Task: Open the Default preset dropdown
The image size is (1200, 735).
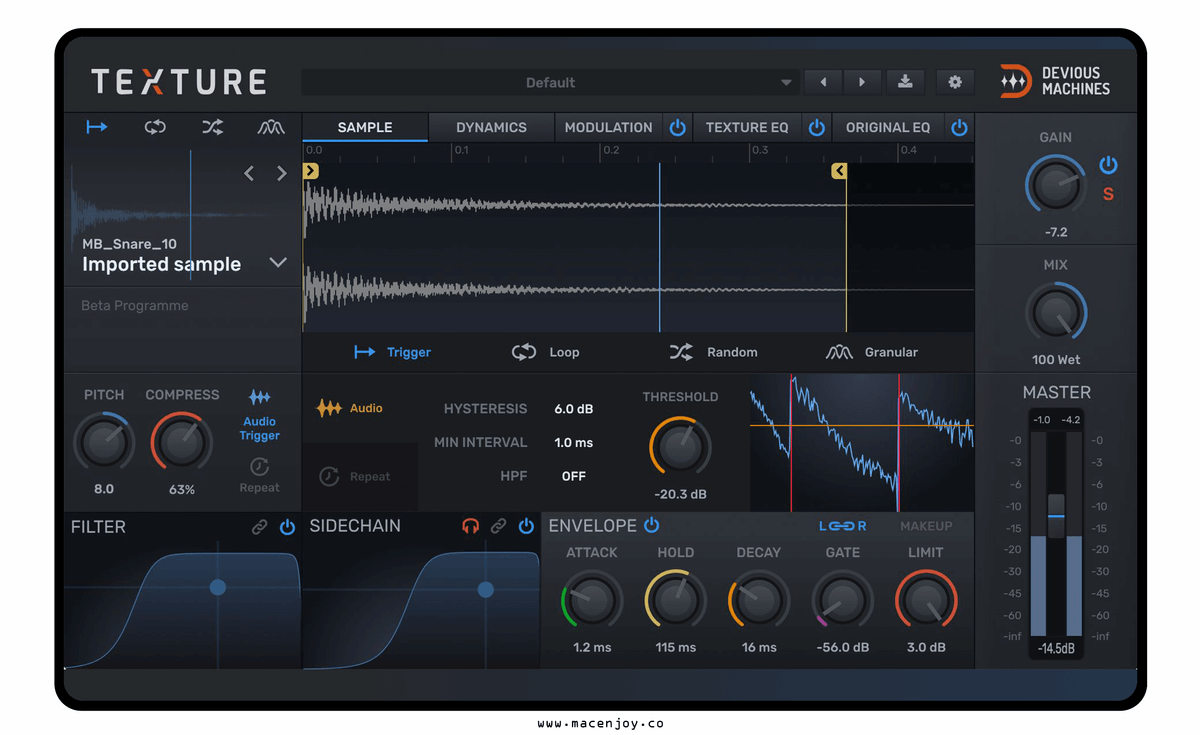Action: pyautogui.click(x=550, y=82)
